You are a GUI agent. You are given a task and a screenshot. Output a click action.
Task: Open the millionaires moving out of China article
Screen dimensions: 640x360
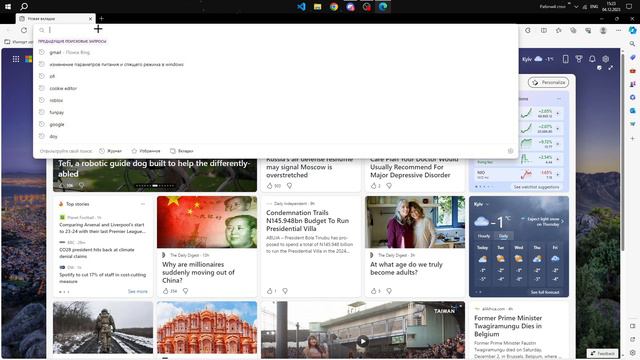[198, 272]
